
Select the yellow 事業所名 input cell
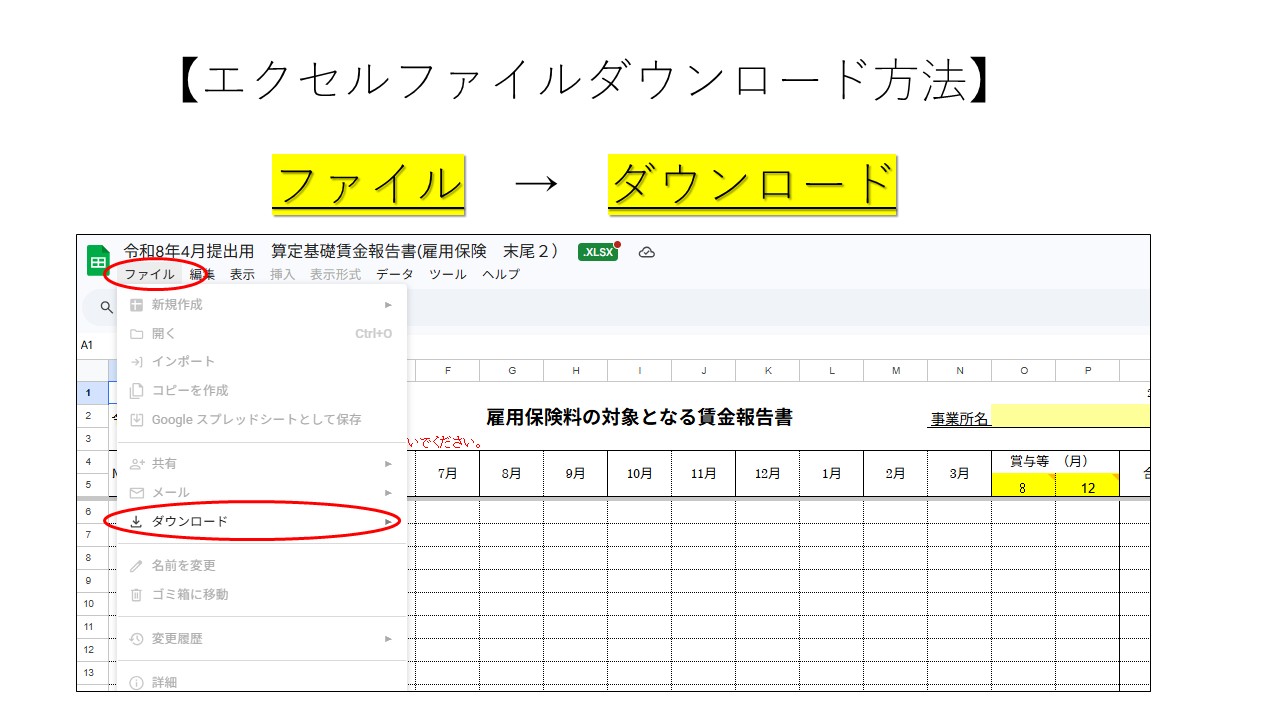1070,416
